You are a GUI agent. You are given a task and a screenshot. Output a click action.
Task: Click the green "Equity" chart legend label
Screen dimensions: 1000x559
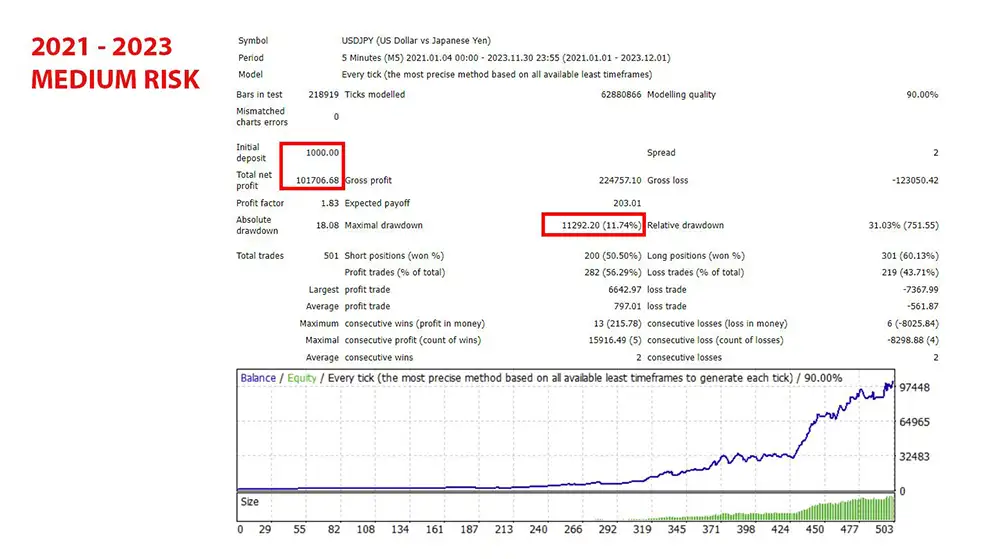tap(302, 378)
